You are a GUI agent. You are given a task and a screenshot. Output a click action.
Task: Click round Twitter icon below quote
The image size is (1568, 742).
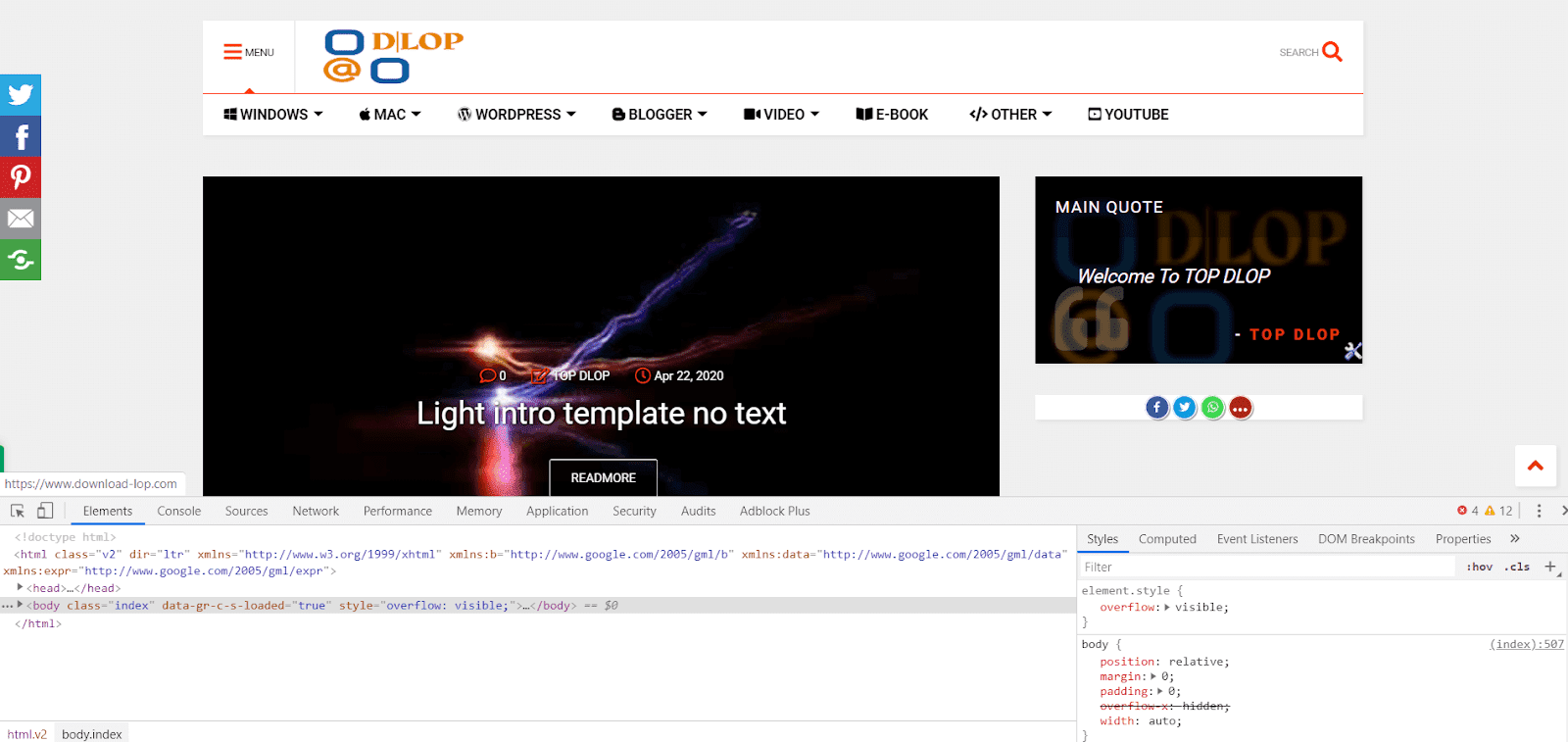(1185, 408)
